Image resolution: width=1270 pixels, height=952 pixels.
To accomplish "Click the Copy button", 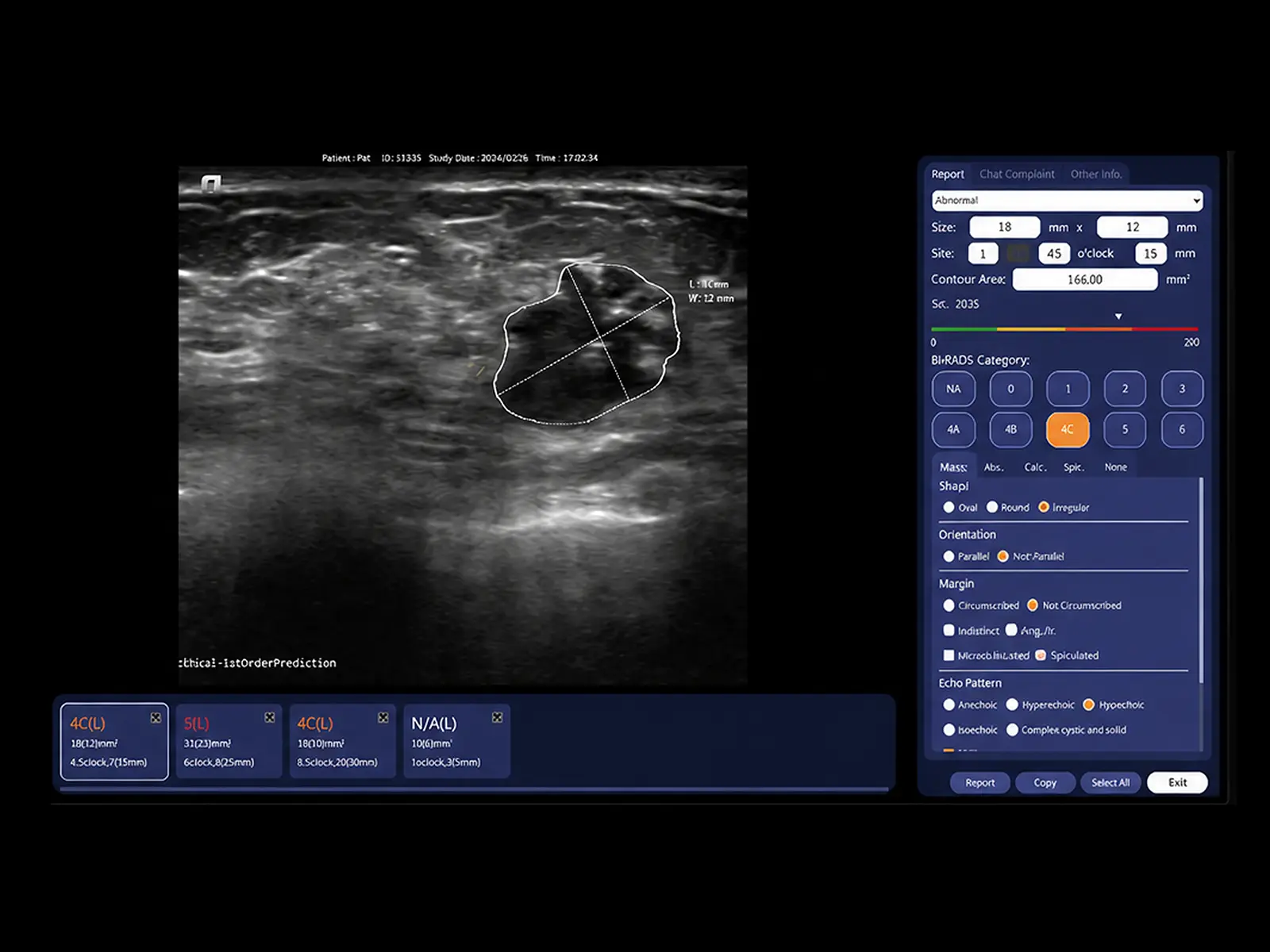I will click(x=1045, y=783).
